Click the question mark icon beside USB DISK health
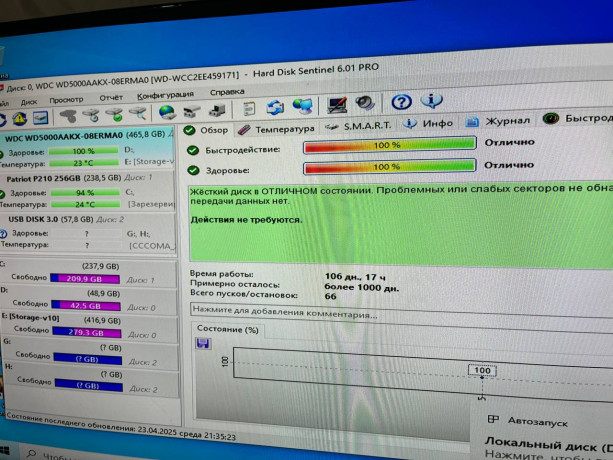This screenshot has width=613, height=460. click(x=4, y=234)
